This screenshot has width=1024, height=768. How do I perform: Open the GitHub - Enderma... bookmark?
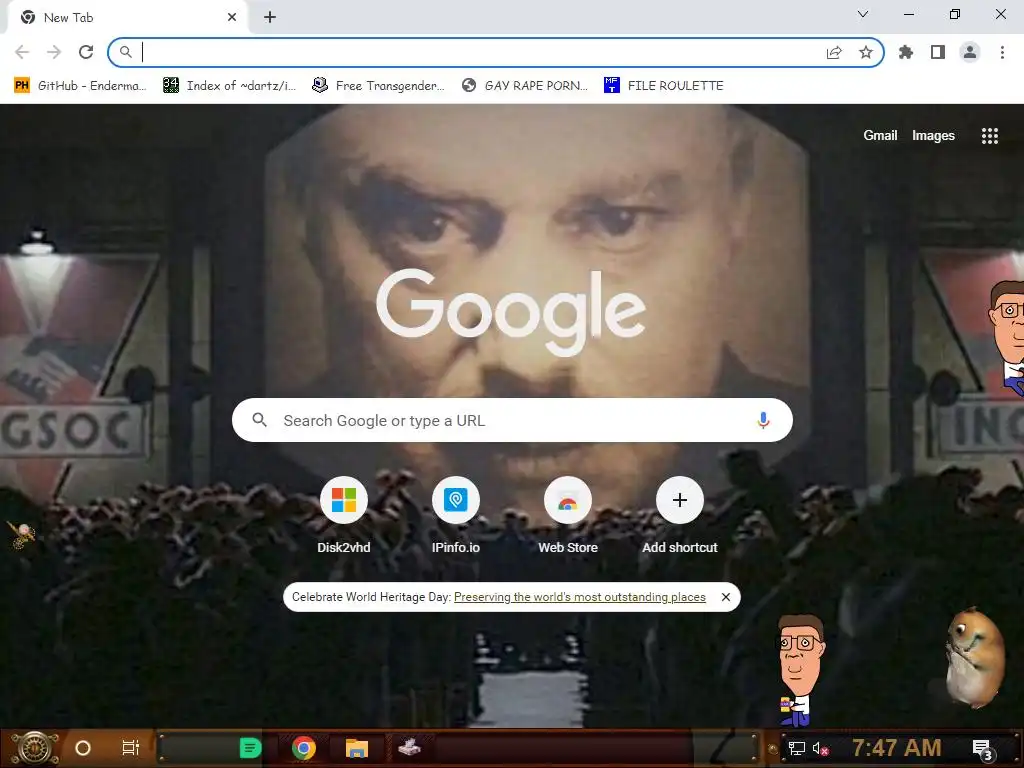tap(80, 86)
